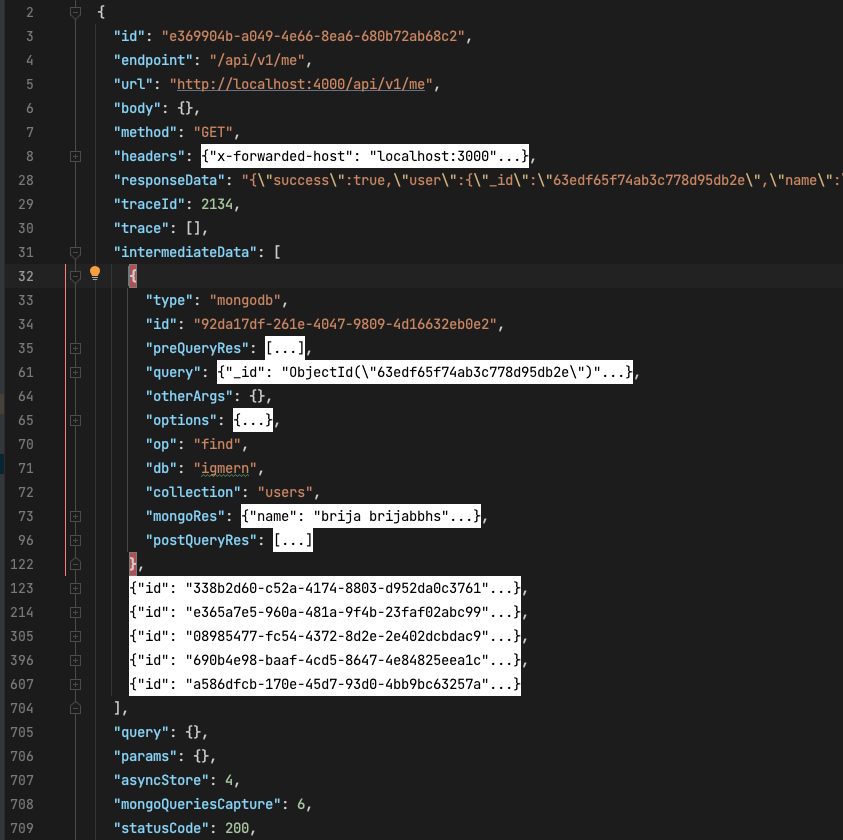Image resolution: width=843 pixels, height=840 pixels.
Task: Place cursor on the statusCode 200 value
Action: (x=237, y=828)
